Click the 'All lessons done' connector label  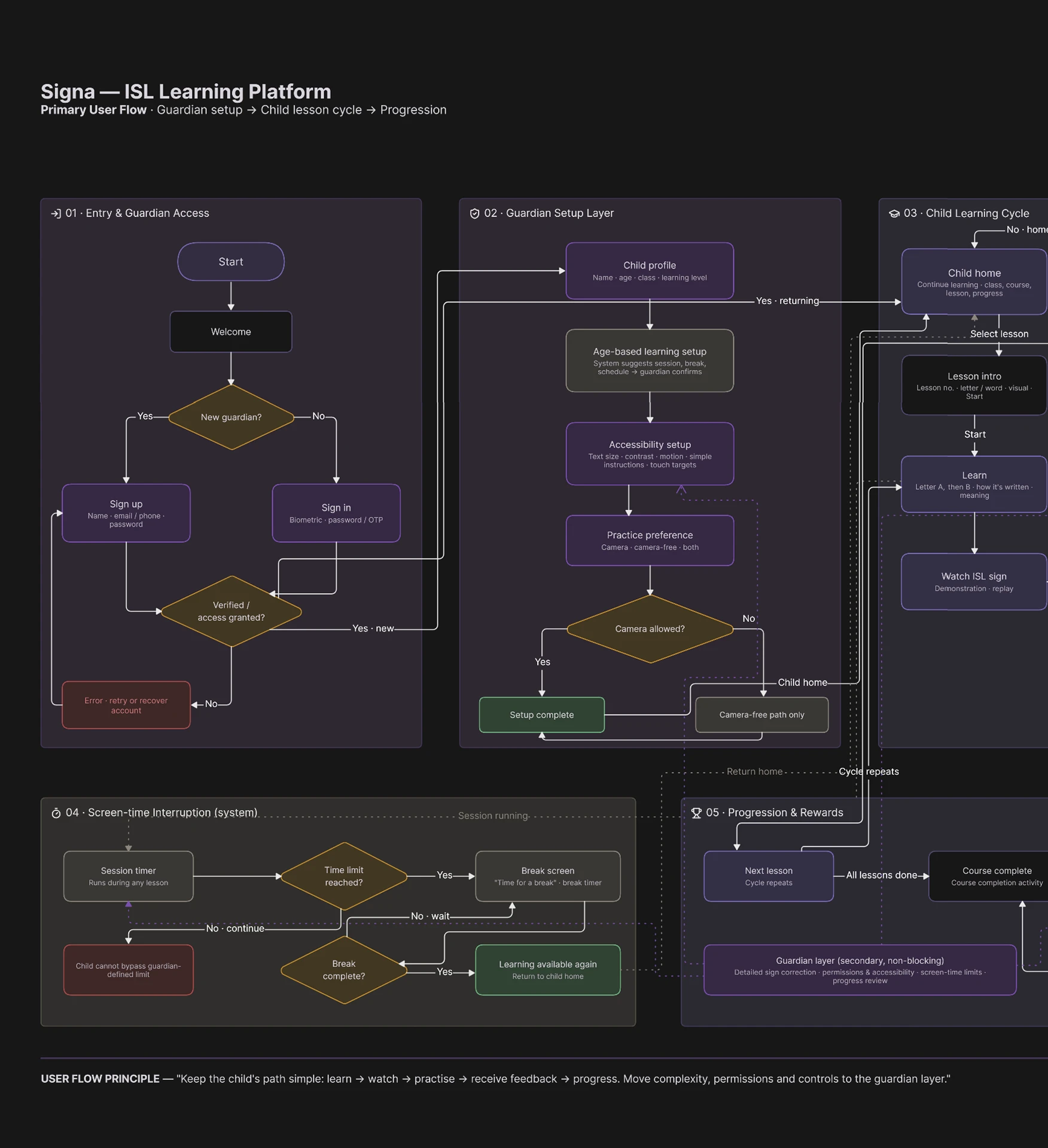click(881, 875)
